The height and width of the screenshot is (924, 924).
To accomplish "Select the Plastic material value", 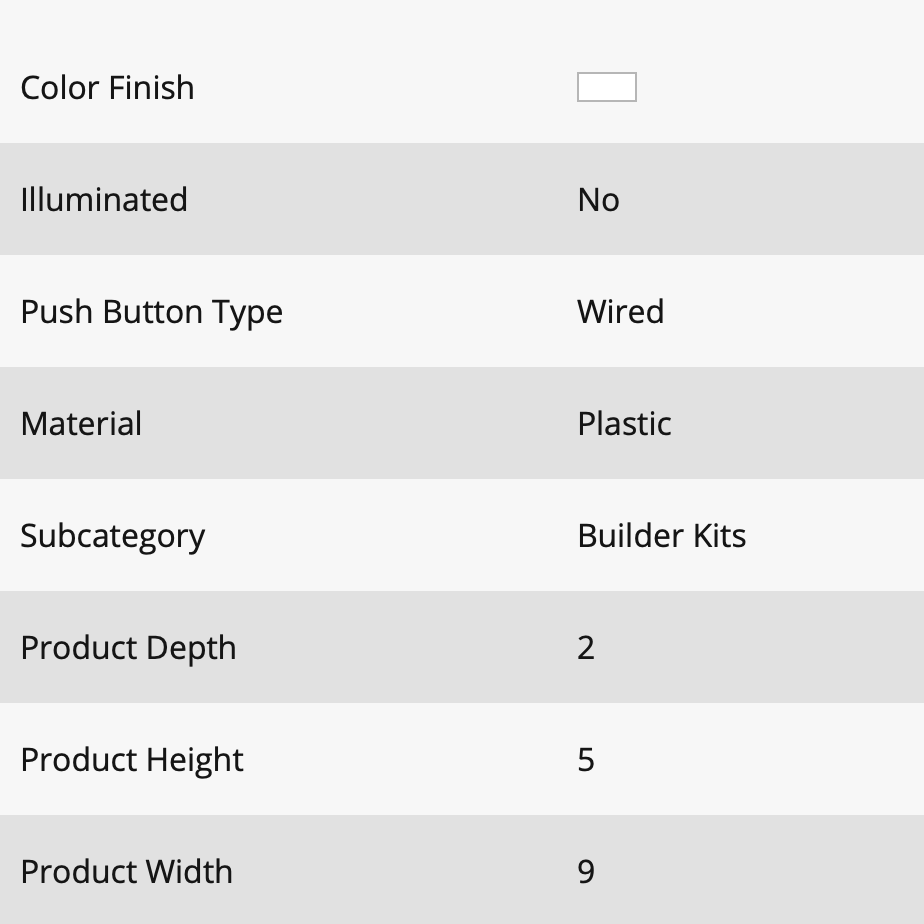I will tap(624, 424).
